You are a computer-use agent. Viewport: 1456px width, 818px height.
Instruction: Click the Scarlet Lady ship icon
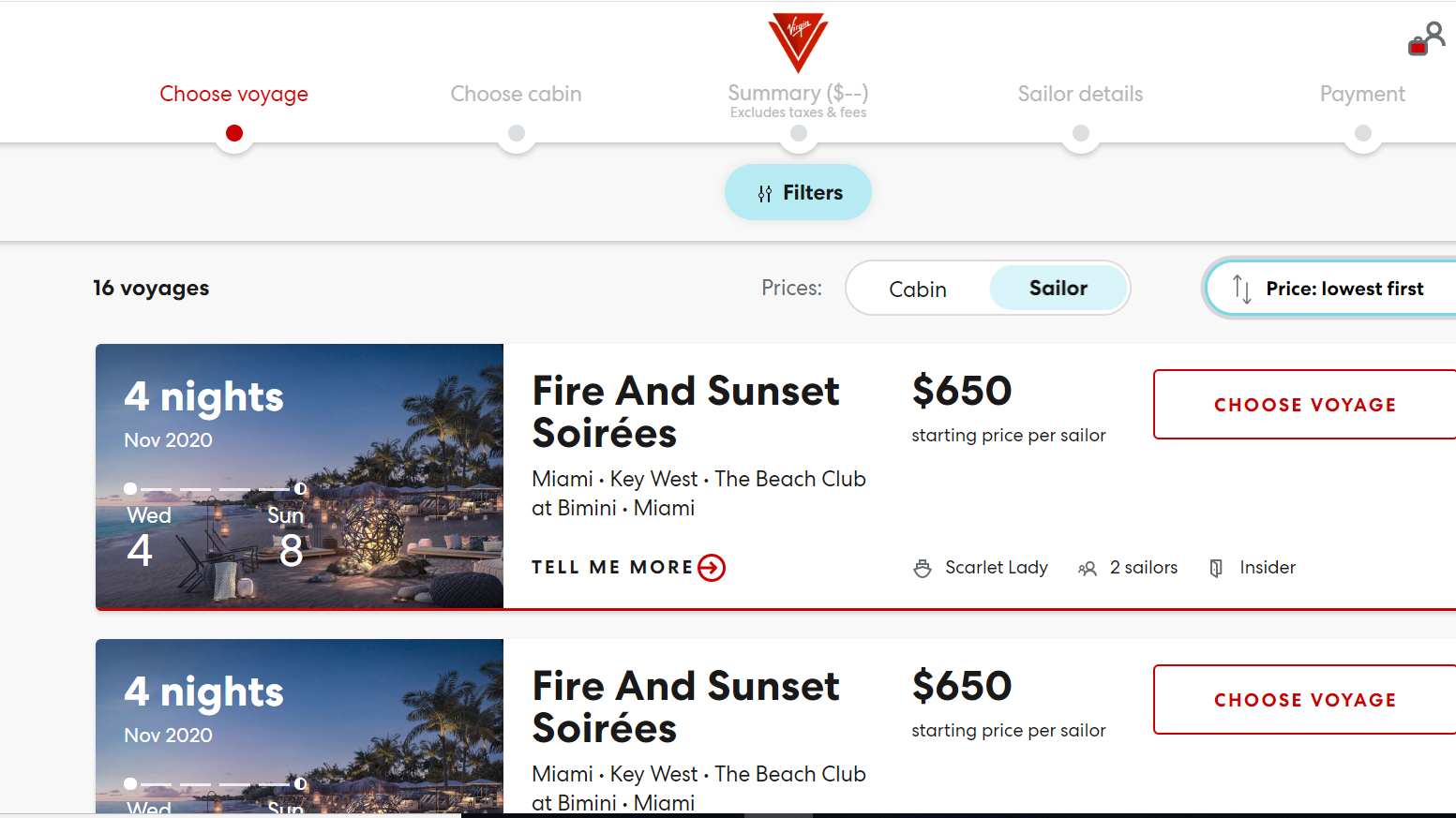click(x=923, y=568)
